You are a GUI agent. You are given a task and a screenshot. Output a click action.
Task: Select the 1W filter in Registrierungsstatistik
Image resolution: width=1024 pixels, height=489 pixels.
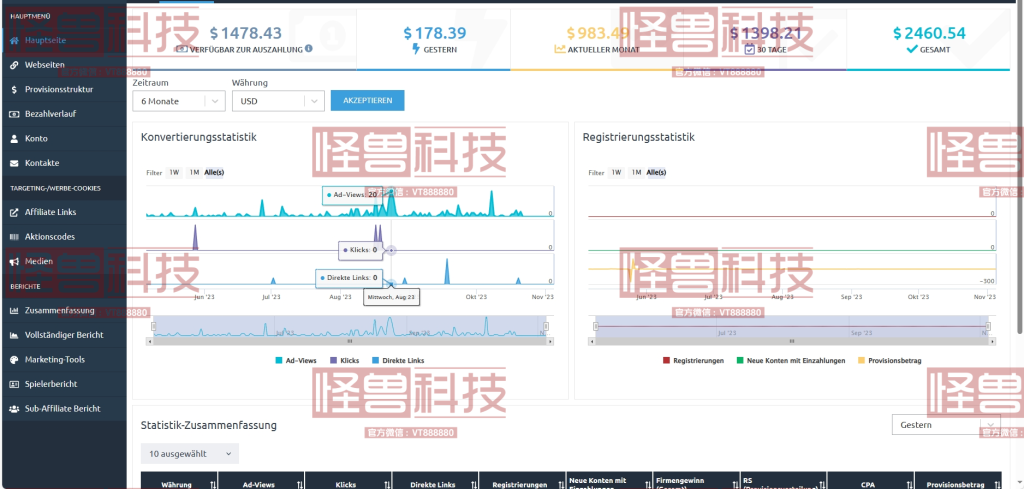click(x=616, y=173)
